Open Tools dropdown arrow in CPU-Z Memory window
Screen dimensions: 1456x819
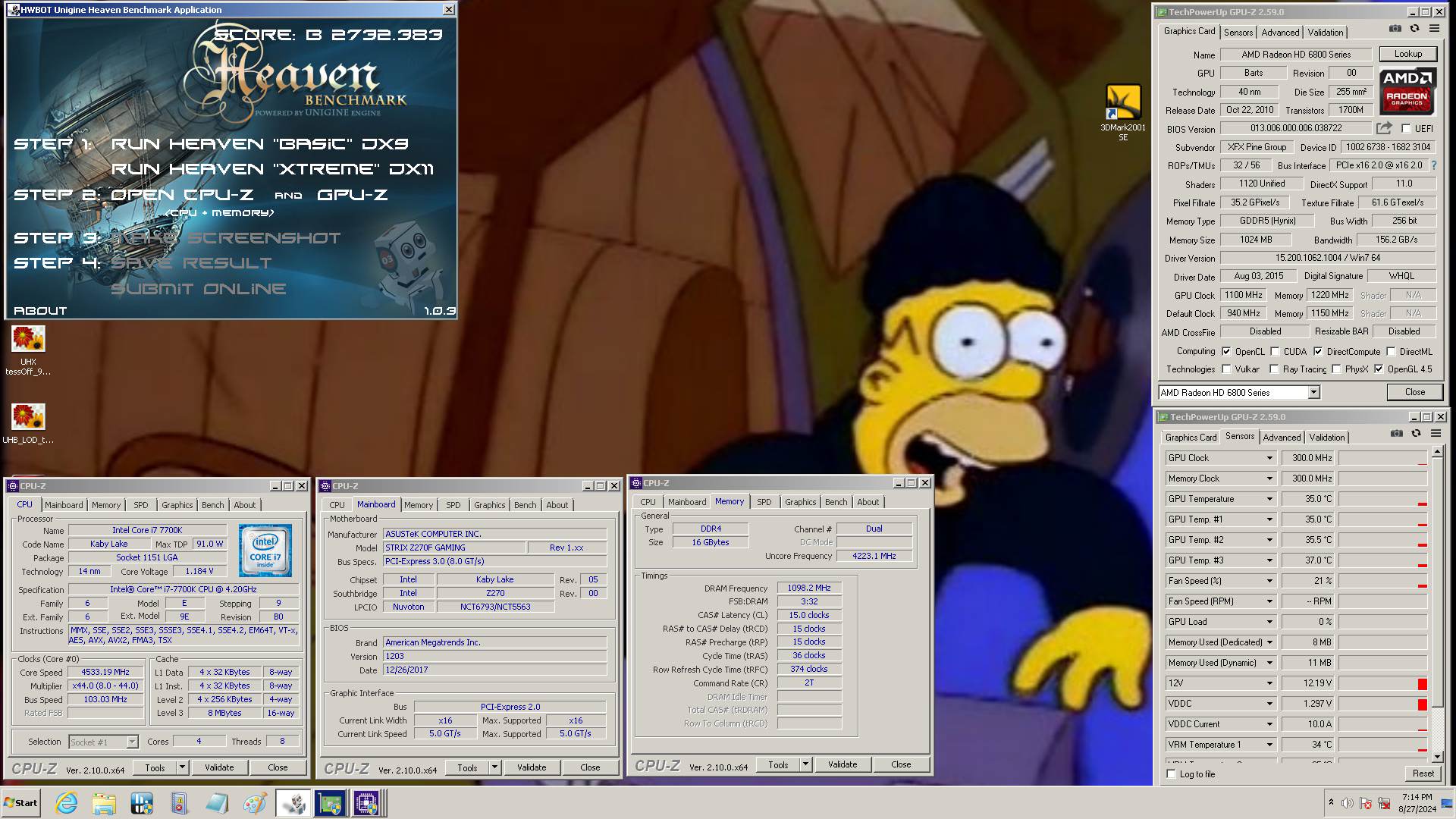805,764
